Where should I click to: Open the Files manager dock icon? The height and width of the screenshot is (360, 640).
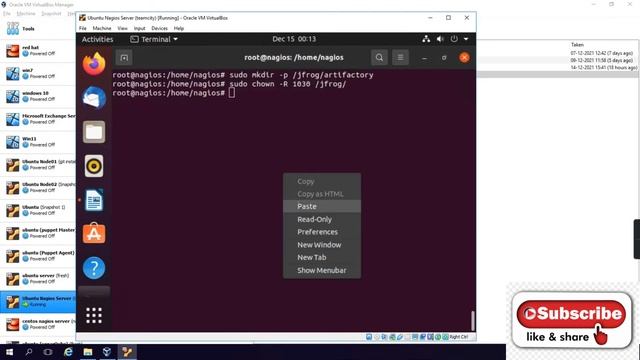pos(94,132)
